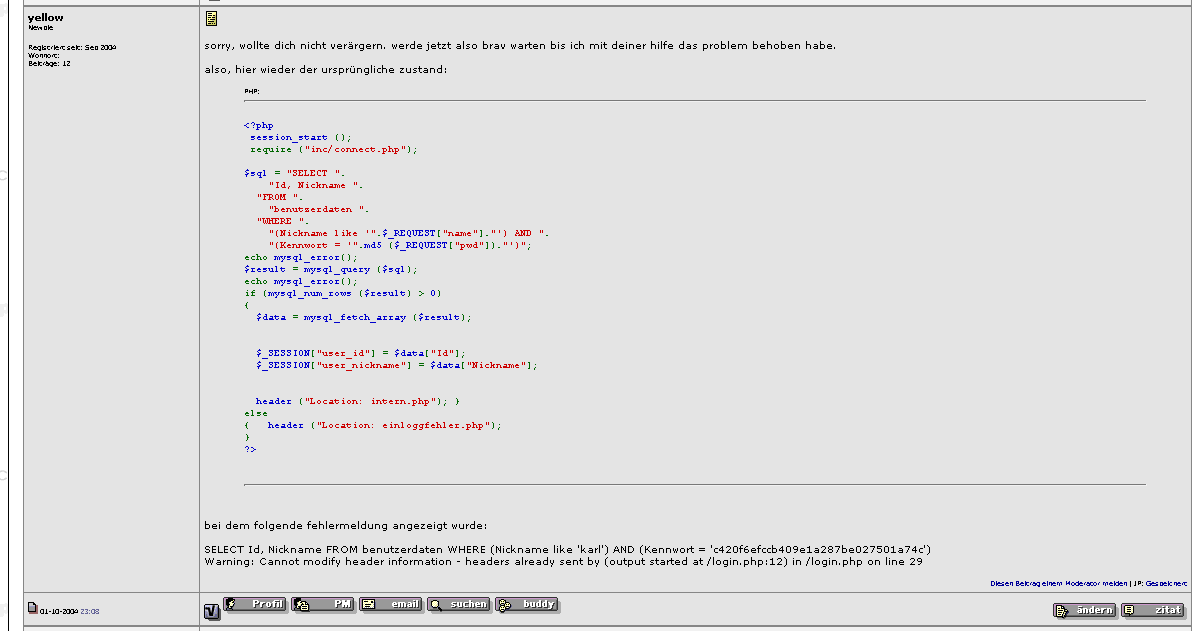Click the yellow note post icon
The width and height of the screenshot is (1203, 631).
click(x=211, y=19)
